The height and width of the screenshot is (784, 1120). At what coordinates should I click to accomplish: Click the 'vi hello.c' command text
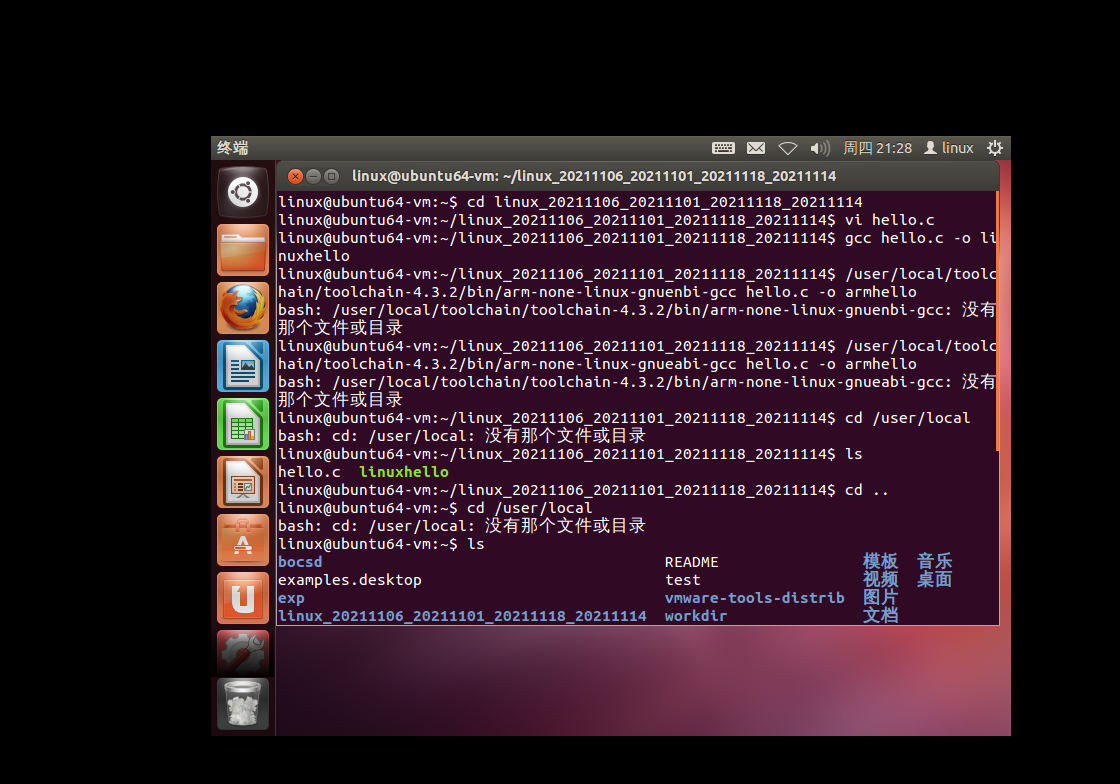click(889, 220)
